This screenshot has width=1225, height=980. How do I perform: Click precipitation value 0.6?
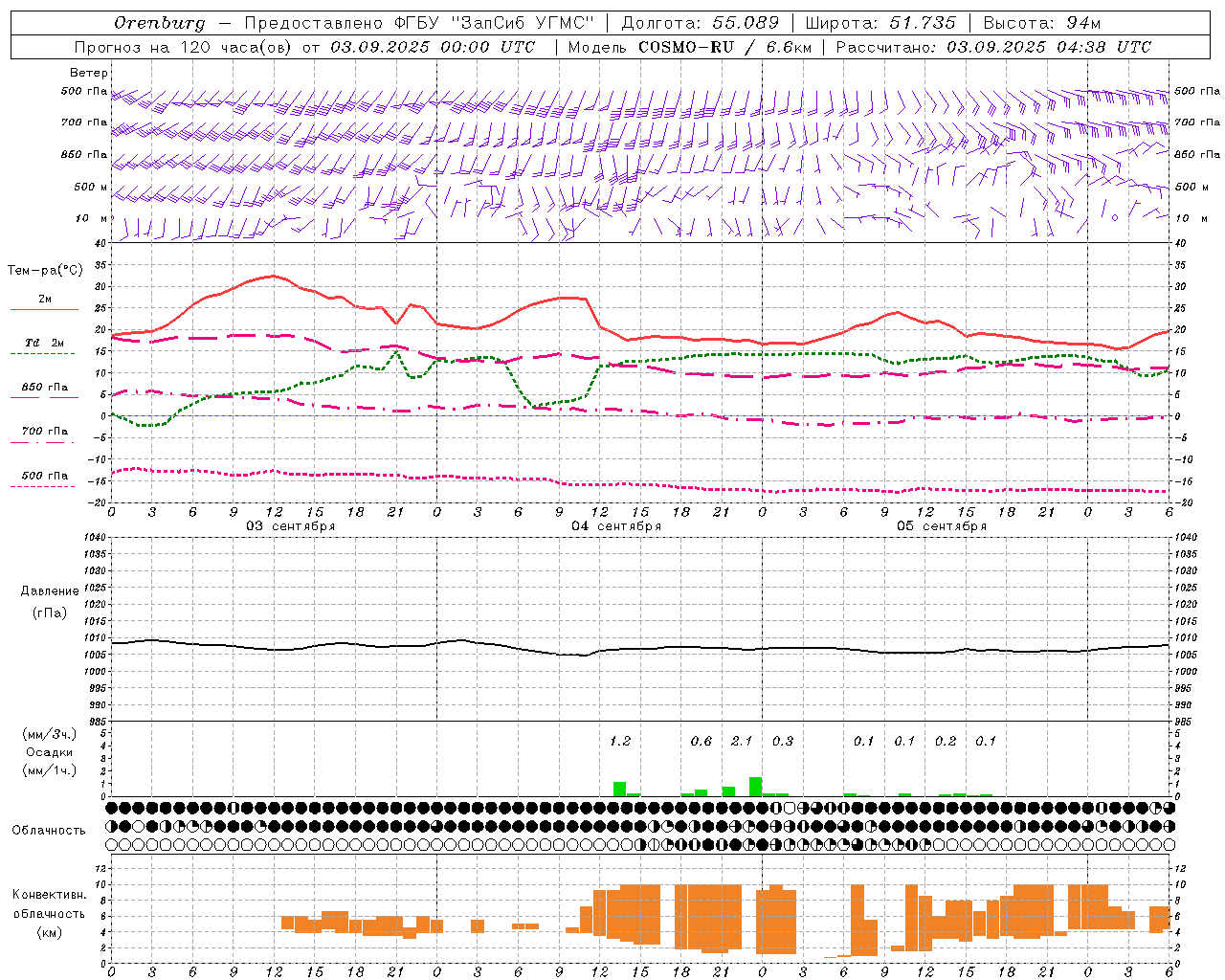point(702,741)
